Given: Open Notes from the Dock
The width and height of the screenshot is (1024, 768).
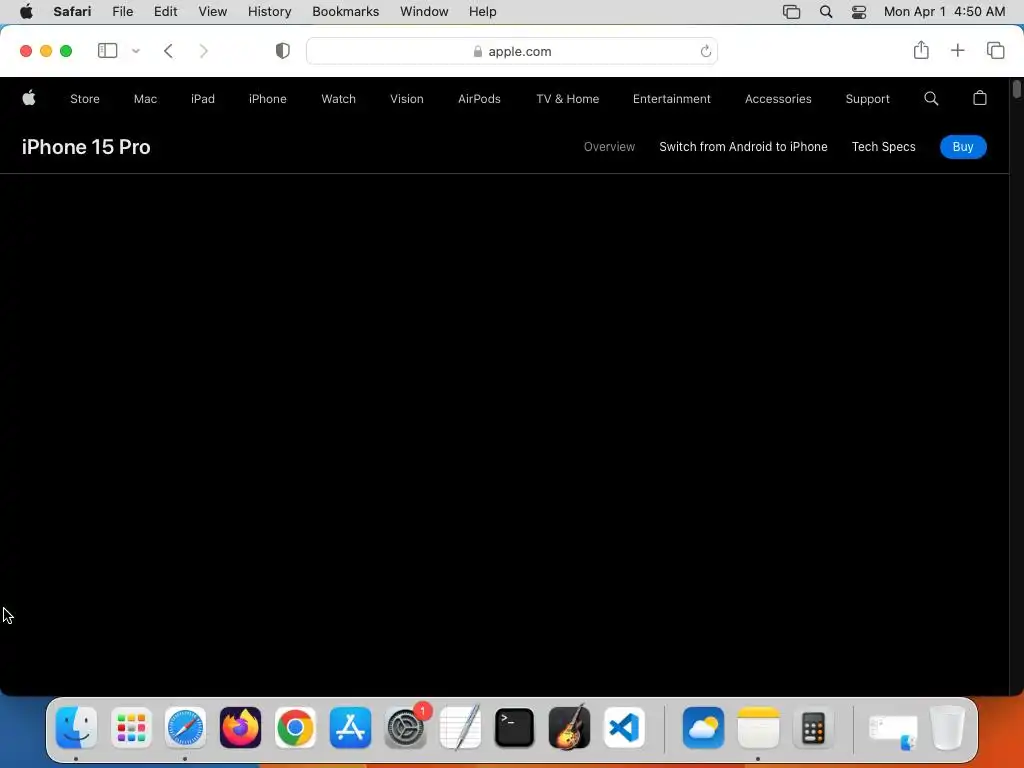Looking at the screenshot, I should pos(758,727).
